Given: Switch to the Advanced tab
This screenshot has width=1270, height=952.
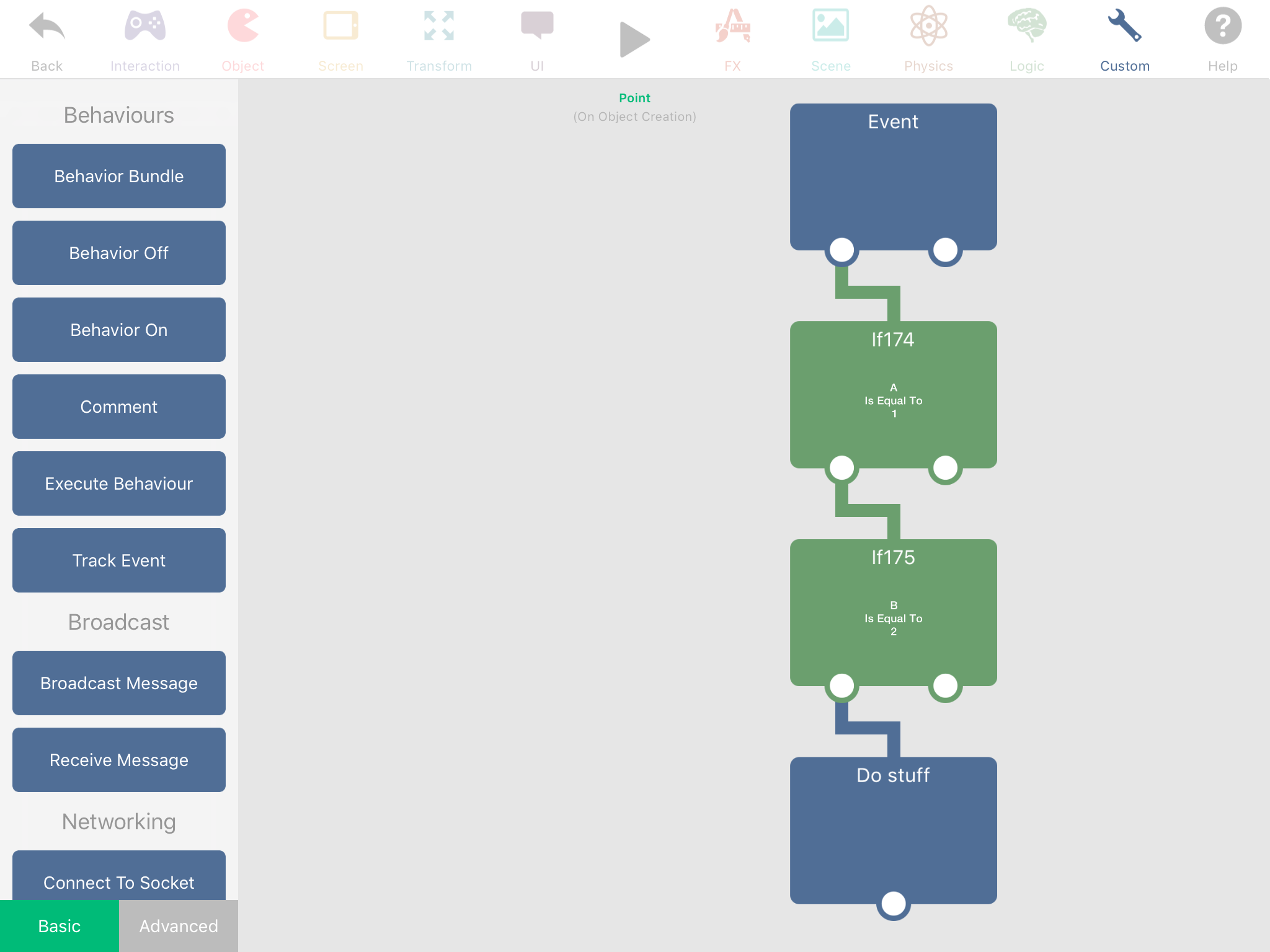Looking at the screenshot, I should point(179,926).
